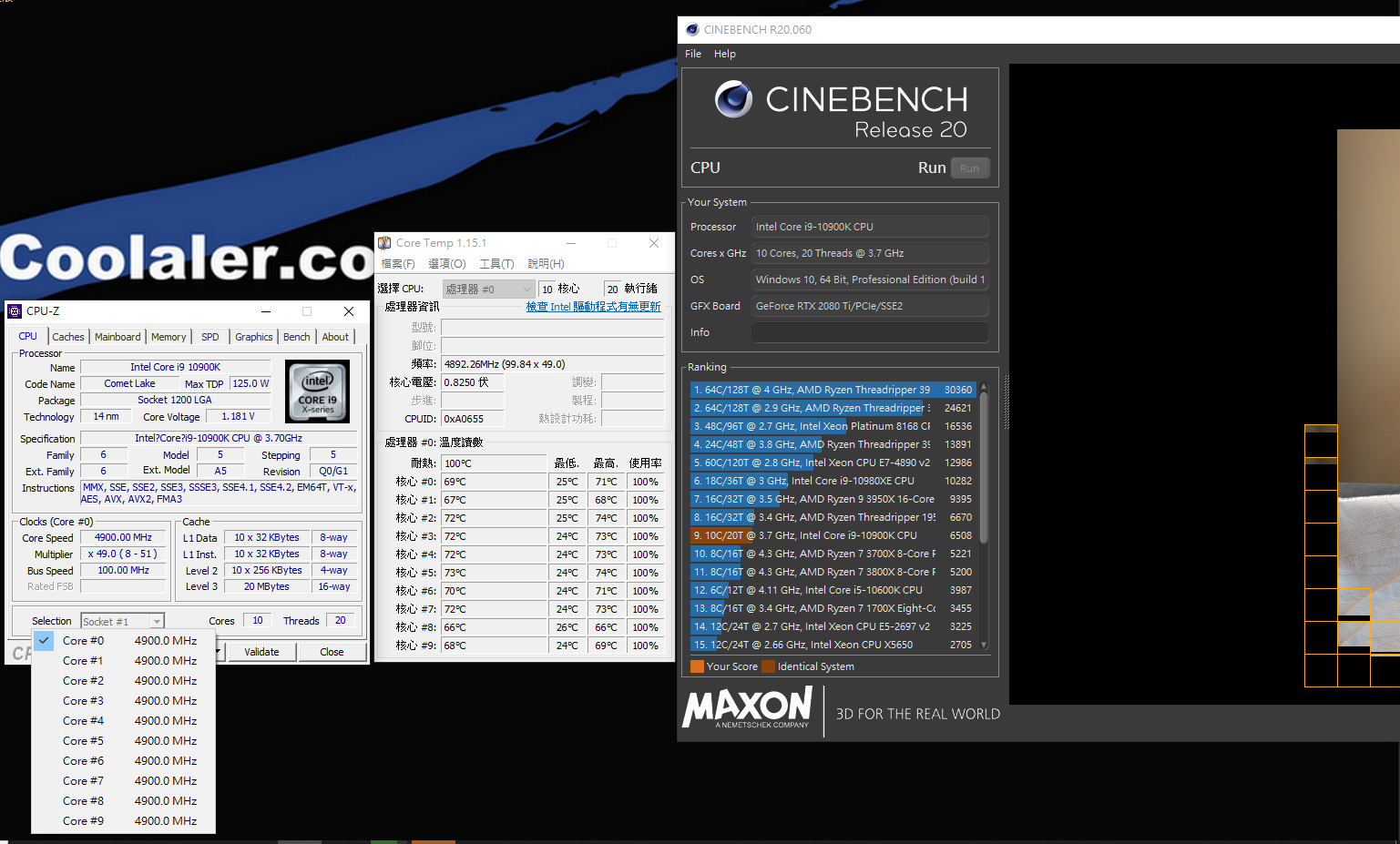Open the 選項(O) menu in Core Temp
This screenshot has height=844, width=1400.
pos(447,263)
